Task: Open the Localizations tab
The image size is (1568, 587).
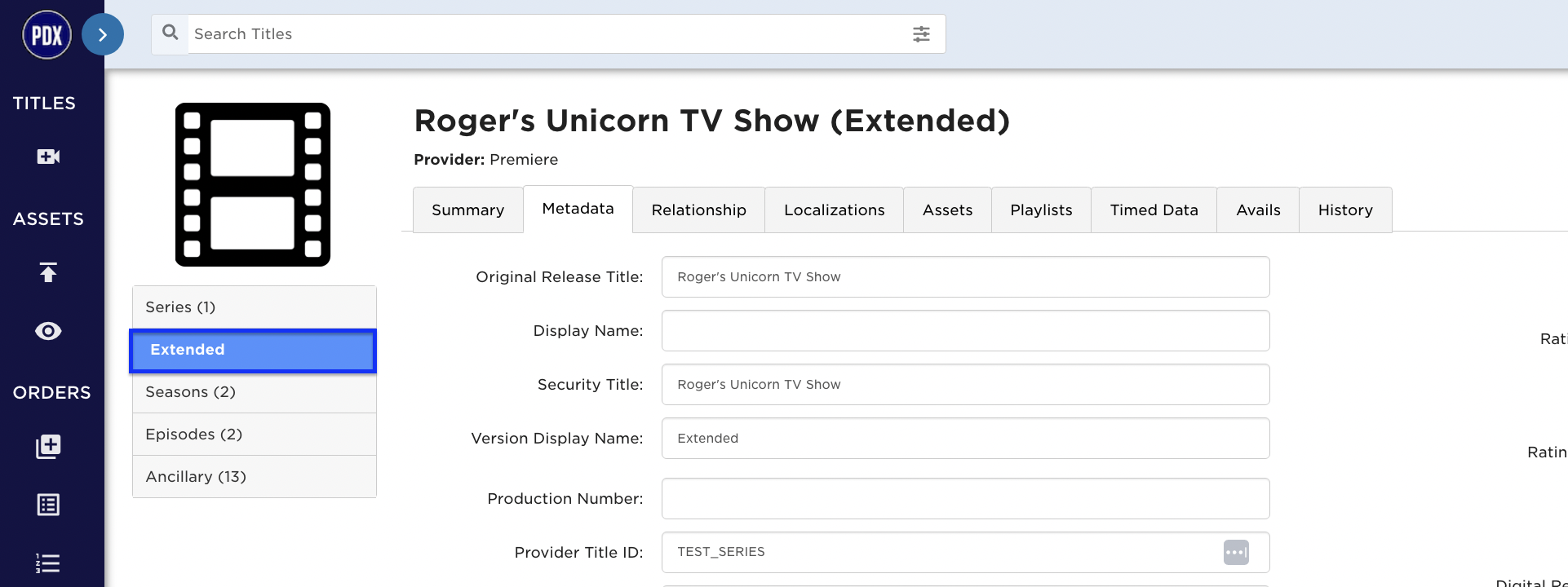Action: pos(835,210)
